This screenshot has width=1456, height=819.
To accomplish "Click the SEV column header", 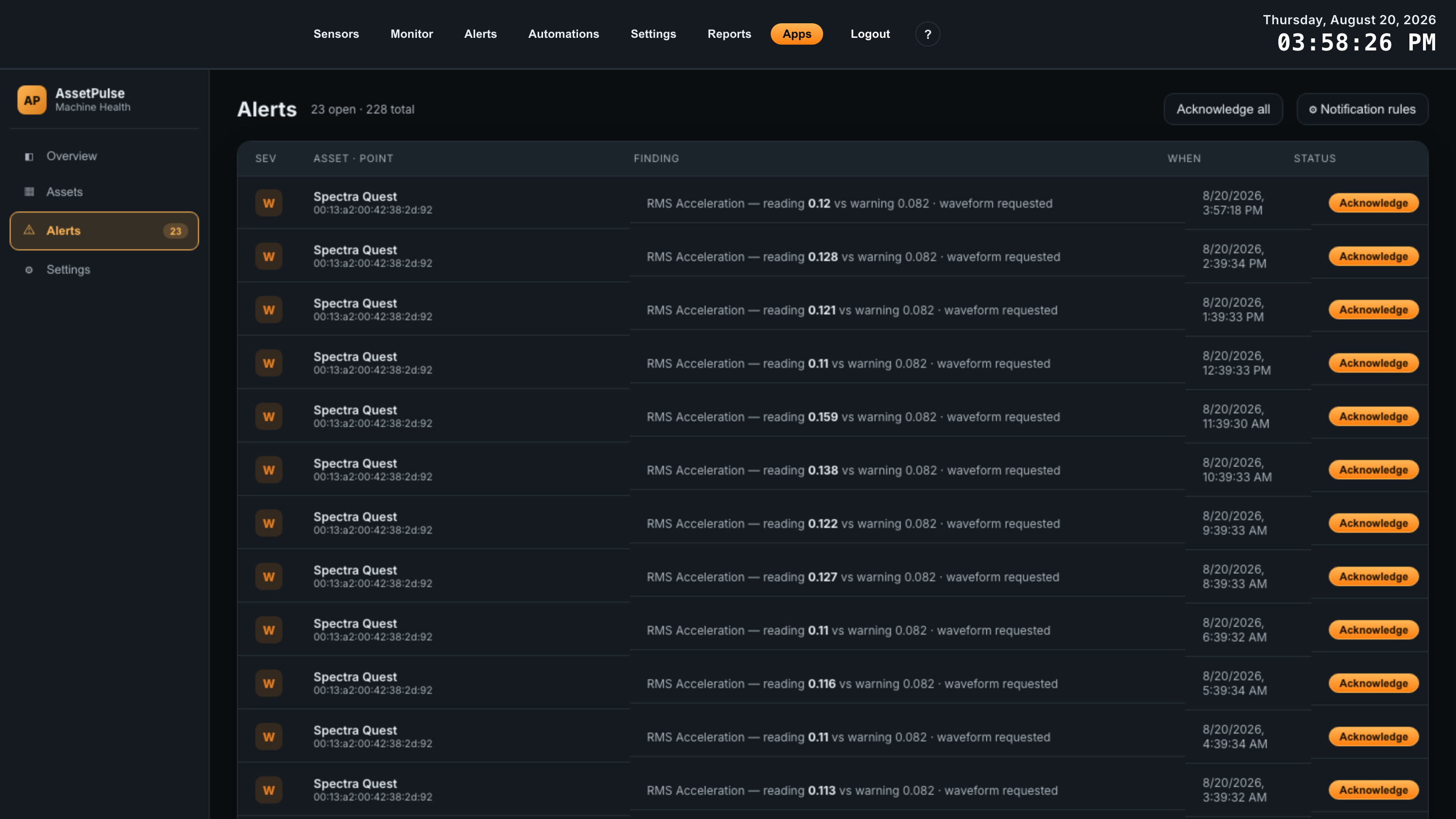I will tap(265, 159).
